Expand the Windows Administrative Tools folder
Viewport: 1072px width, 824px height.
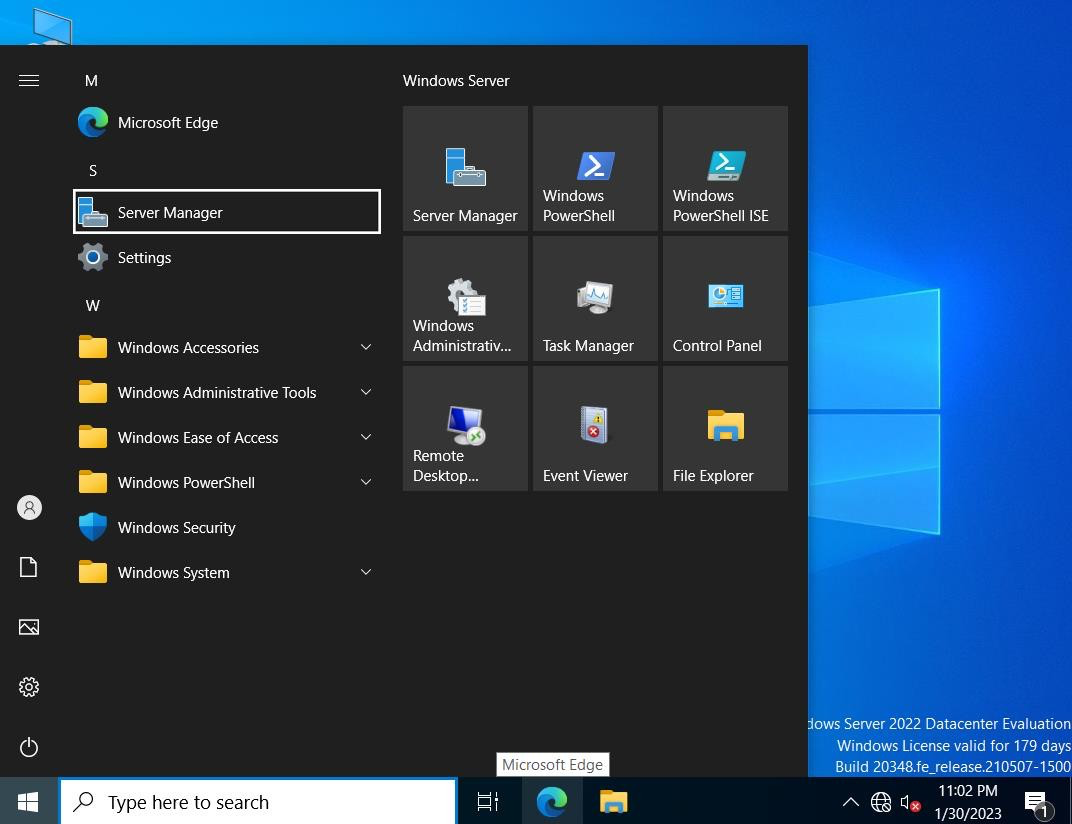226,393
